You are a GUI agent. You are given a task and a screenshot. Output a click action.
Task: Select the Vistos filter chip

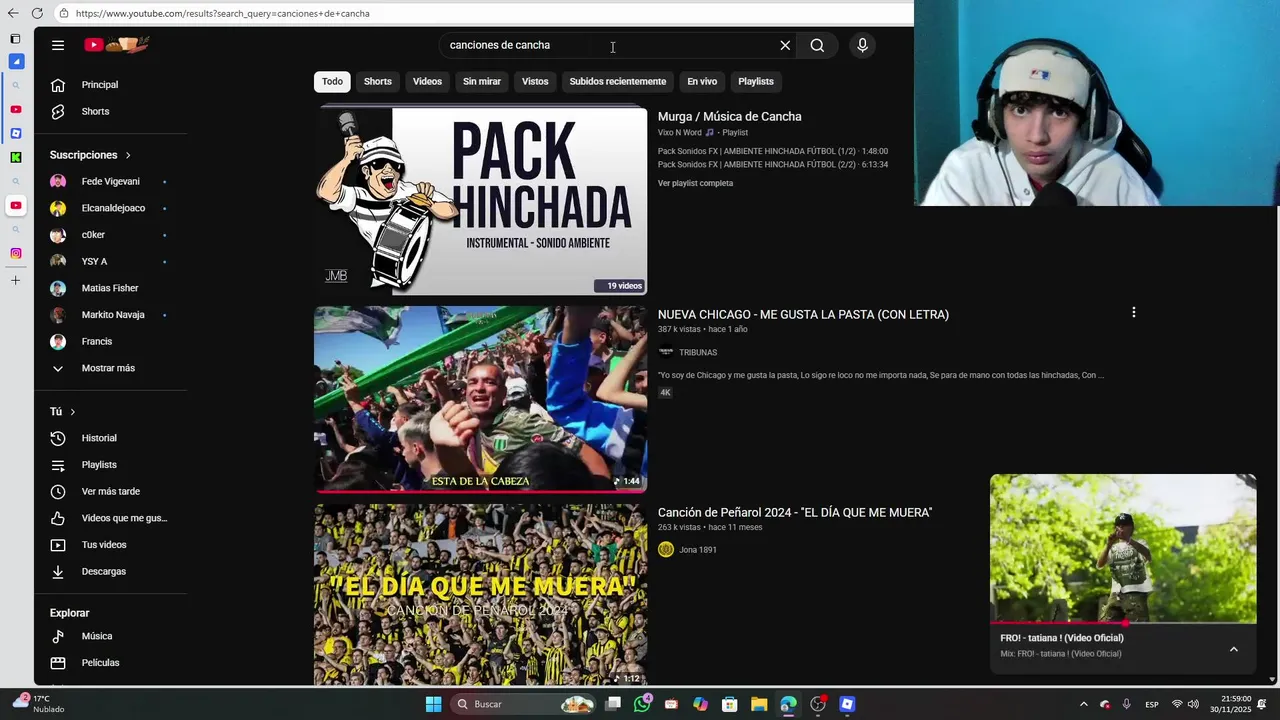(535, 81)
